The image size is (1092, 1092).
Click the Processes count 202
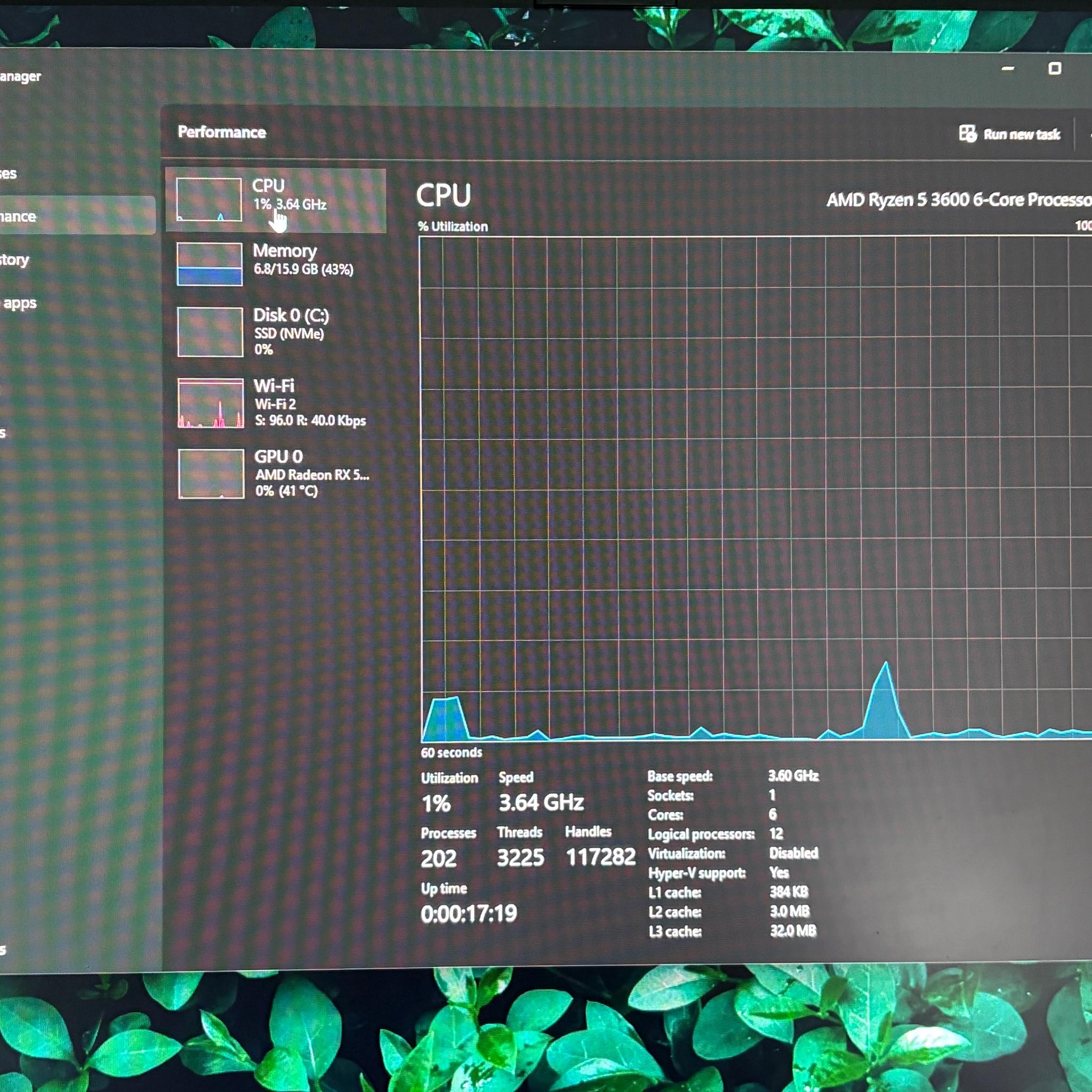coord(439,858)
